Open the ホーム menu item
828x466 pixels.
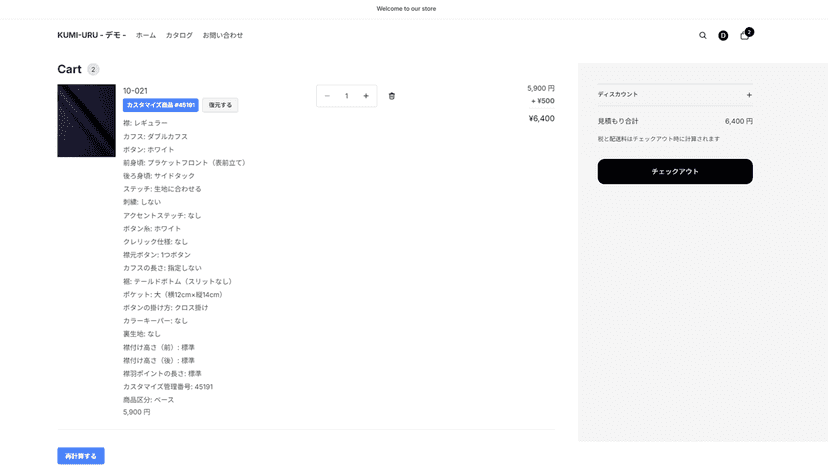[146, 35]
